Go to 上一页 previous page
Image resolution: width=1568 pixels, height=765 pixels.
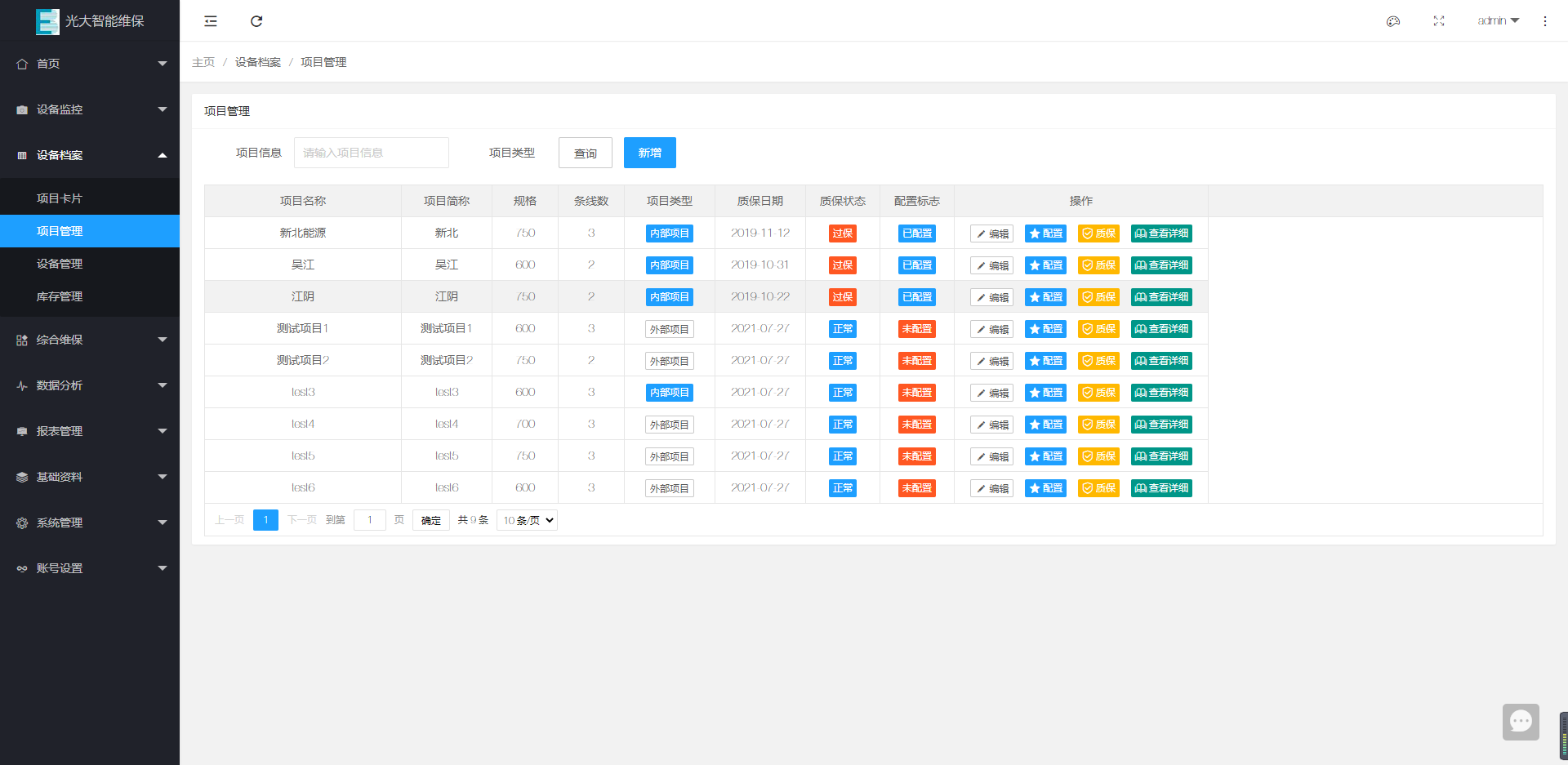pos(229,520)
